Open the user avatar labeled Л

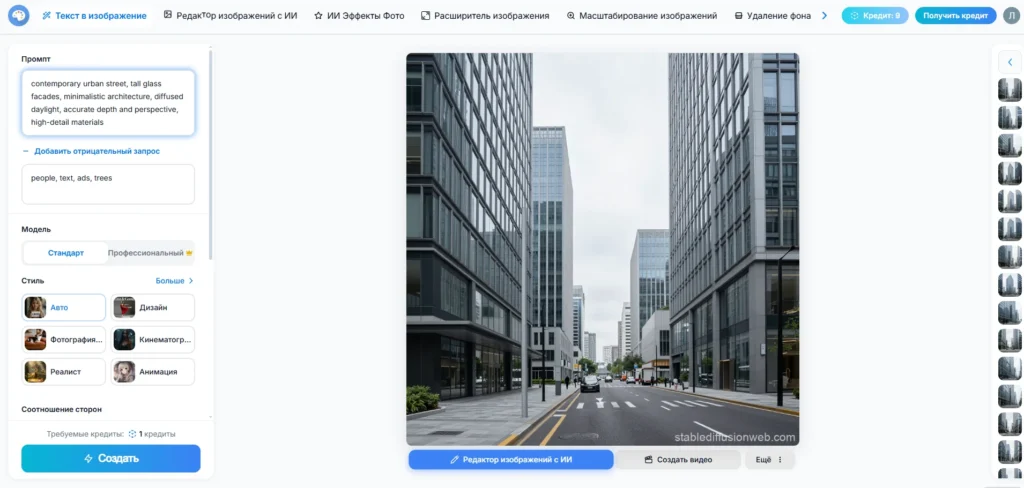(x=1010, y=16)
